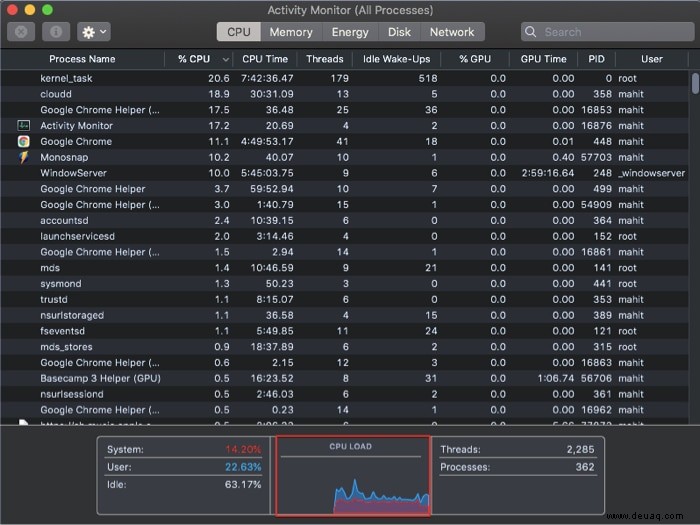Click the CPU Time value 7:42:36.47
The width and height of the screenshot is (700, 525).
point(267,79)
